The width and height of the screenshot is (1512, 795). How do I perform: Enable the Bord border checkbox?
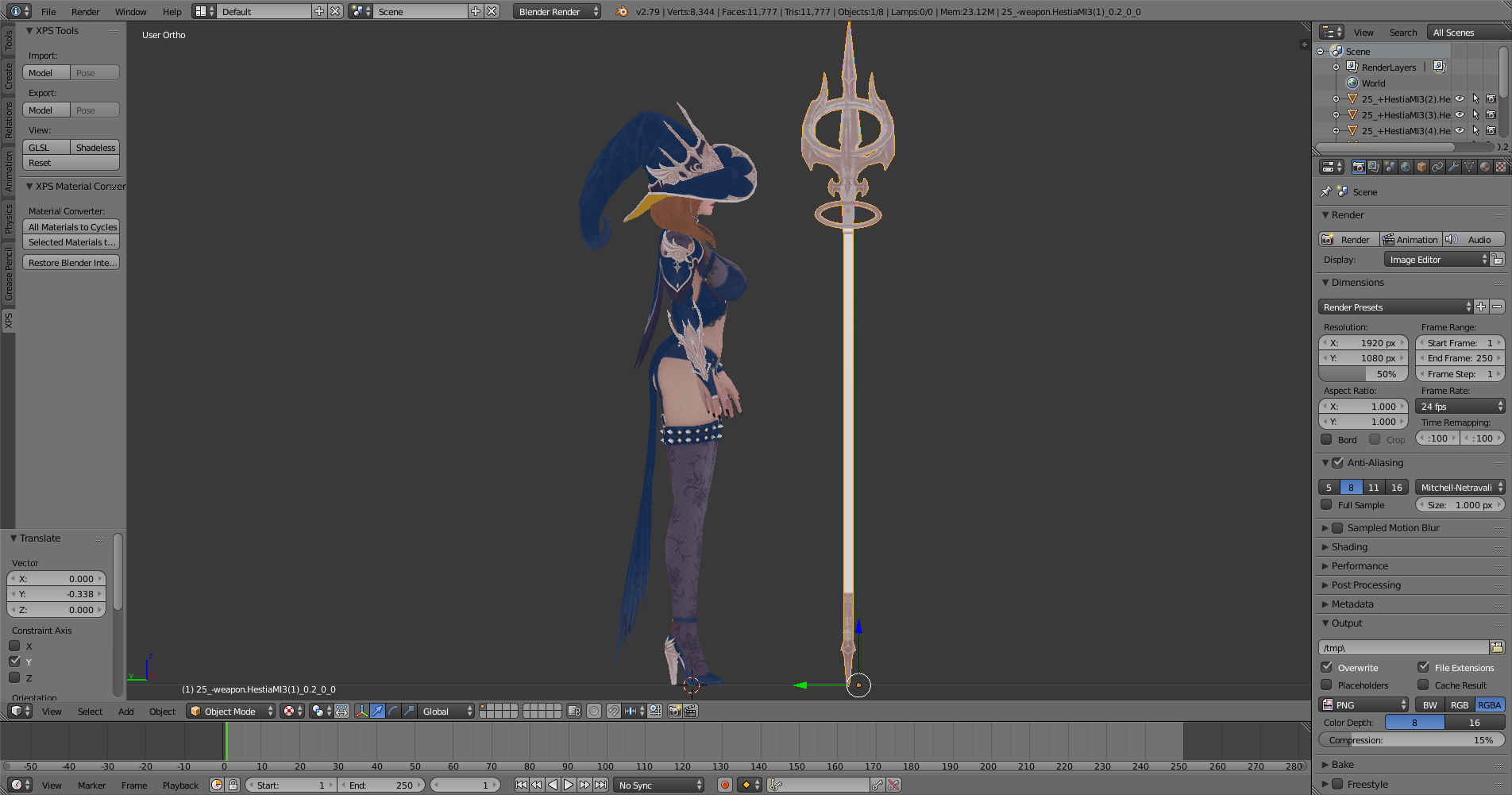click(x=1326, y=439)
